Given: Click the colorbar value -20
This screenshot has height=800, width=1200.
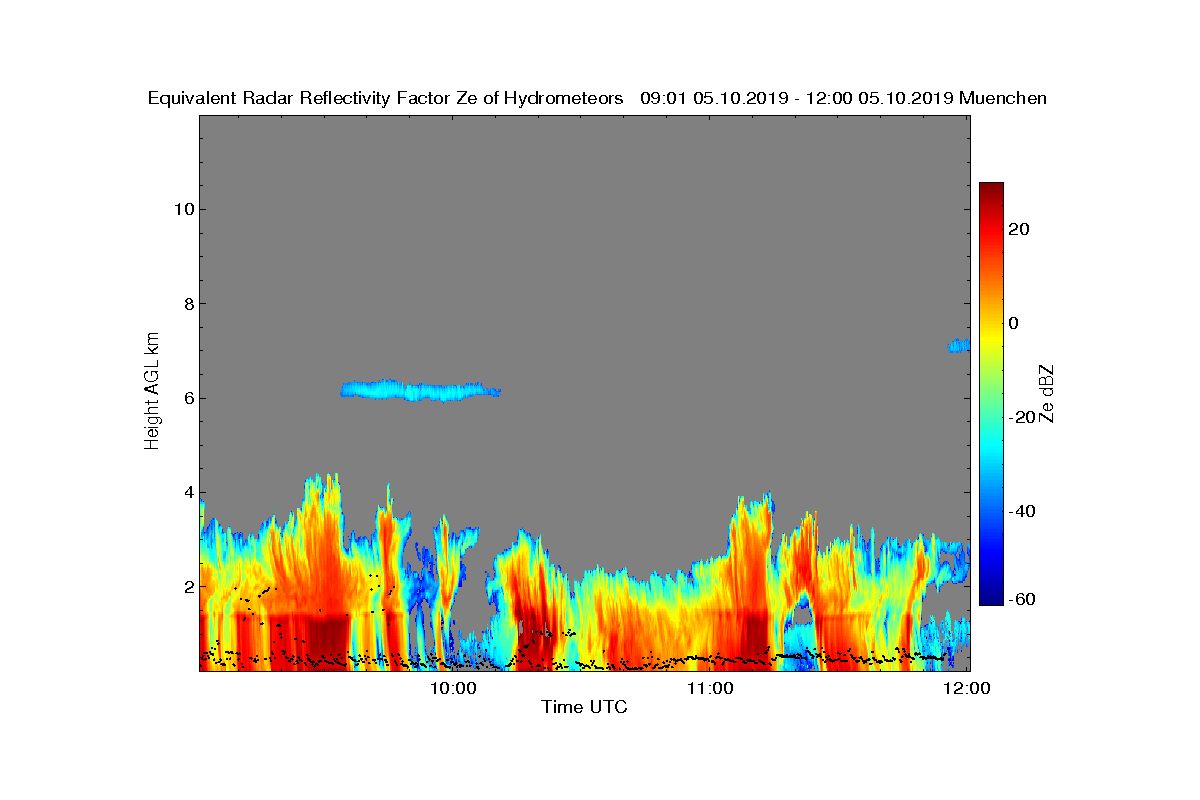Looking at the screenshot, I should 1023,417.
